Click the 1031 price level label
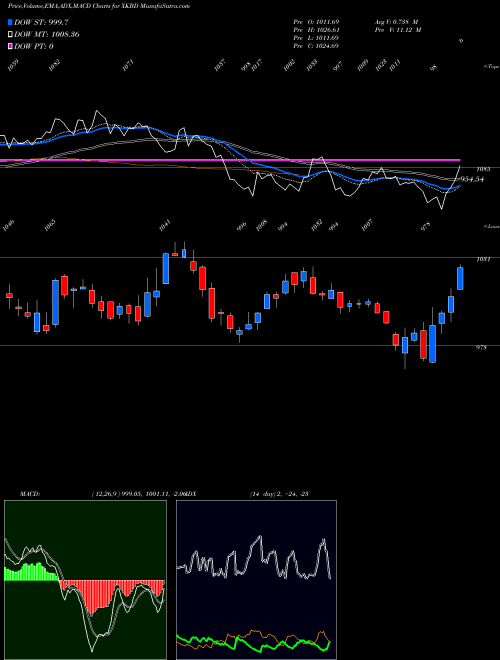 [x=482, y=260]
